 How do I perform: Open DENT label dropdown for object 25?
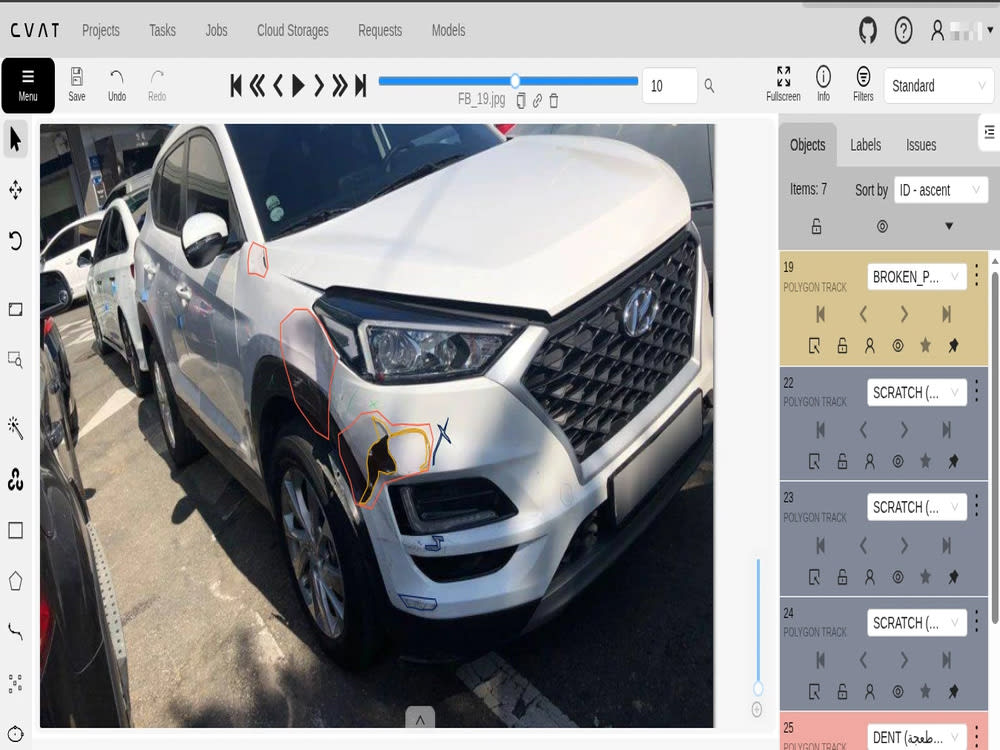coord(916,737)
